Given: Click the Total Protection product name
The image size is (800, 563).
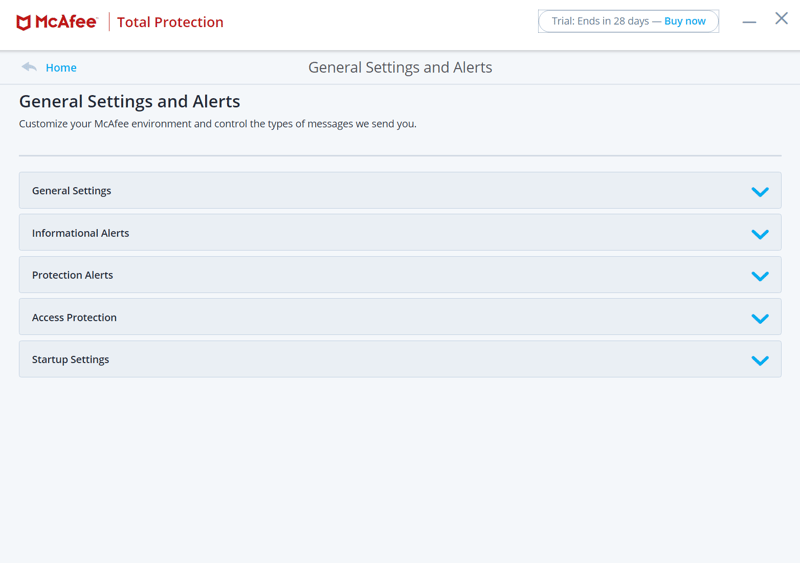Looking at the screenshot, I should point(170,22).
